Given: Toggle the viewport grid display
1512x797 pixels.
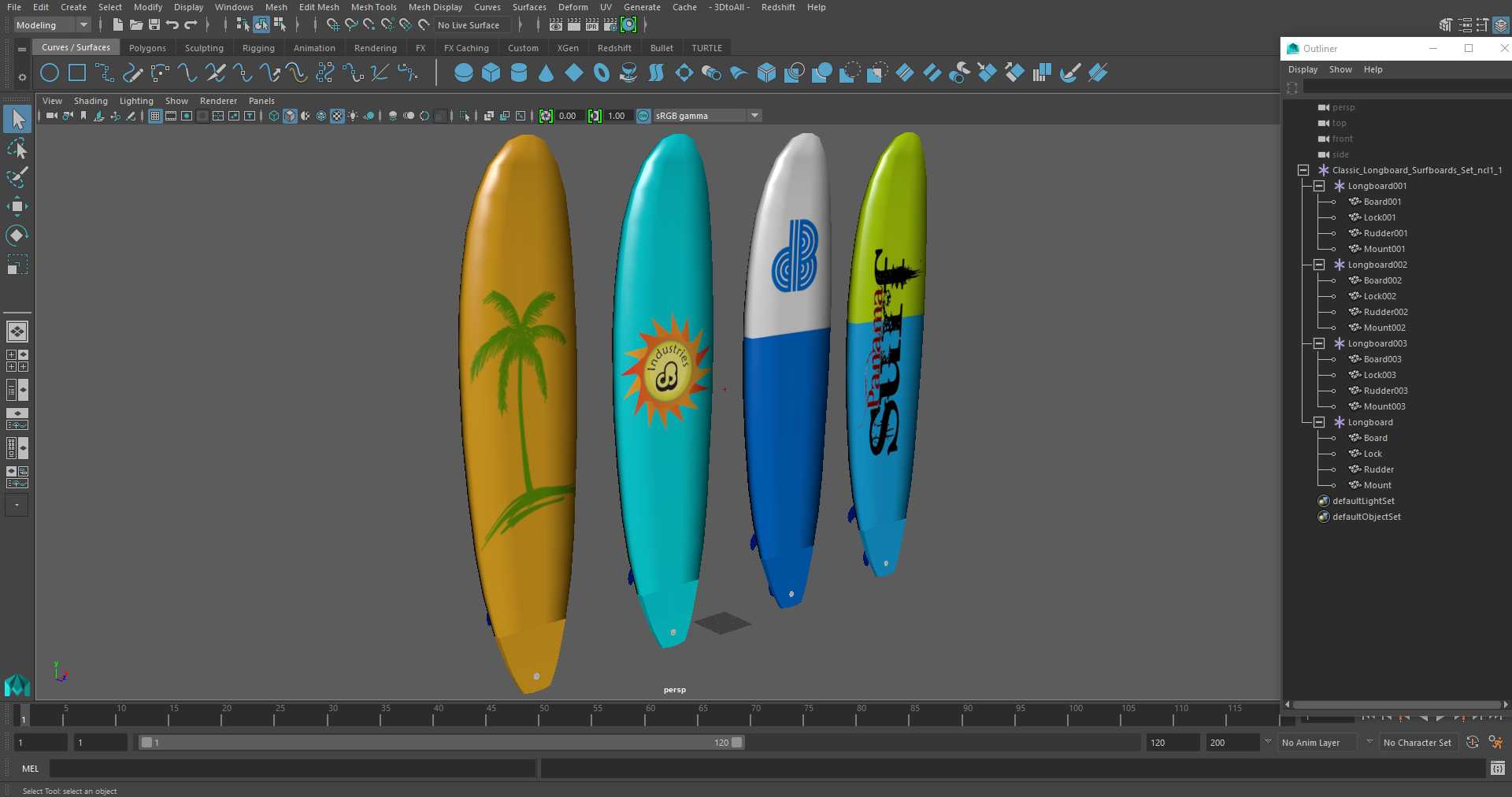Looking at the screenshot, I should pos(155,116).
